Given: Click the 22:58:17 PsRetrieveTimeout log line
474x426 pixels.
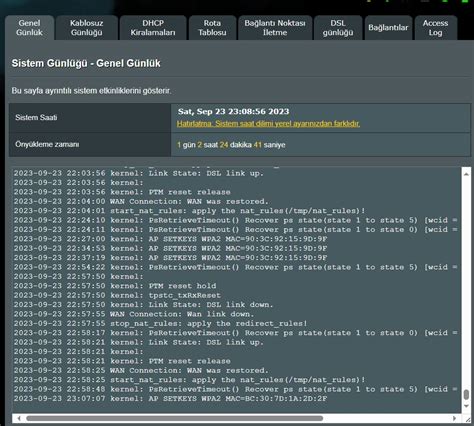Looking at the screenshot, I should (x=235, y=333).
